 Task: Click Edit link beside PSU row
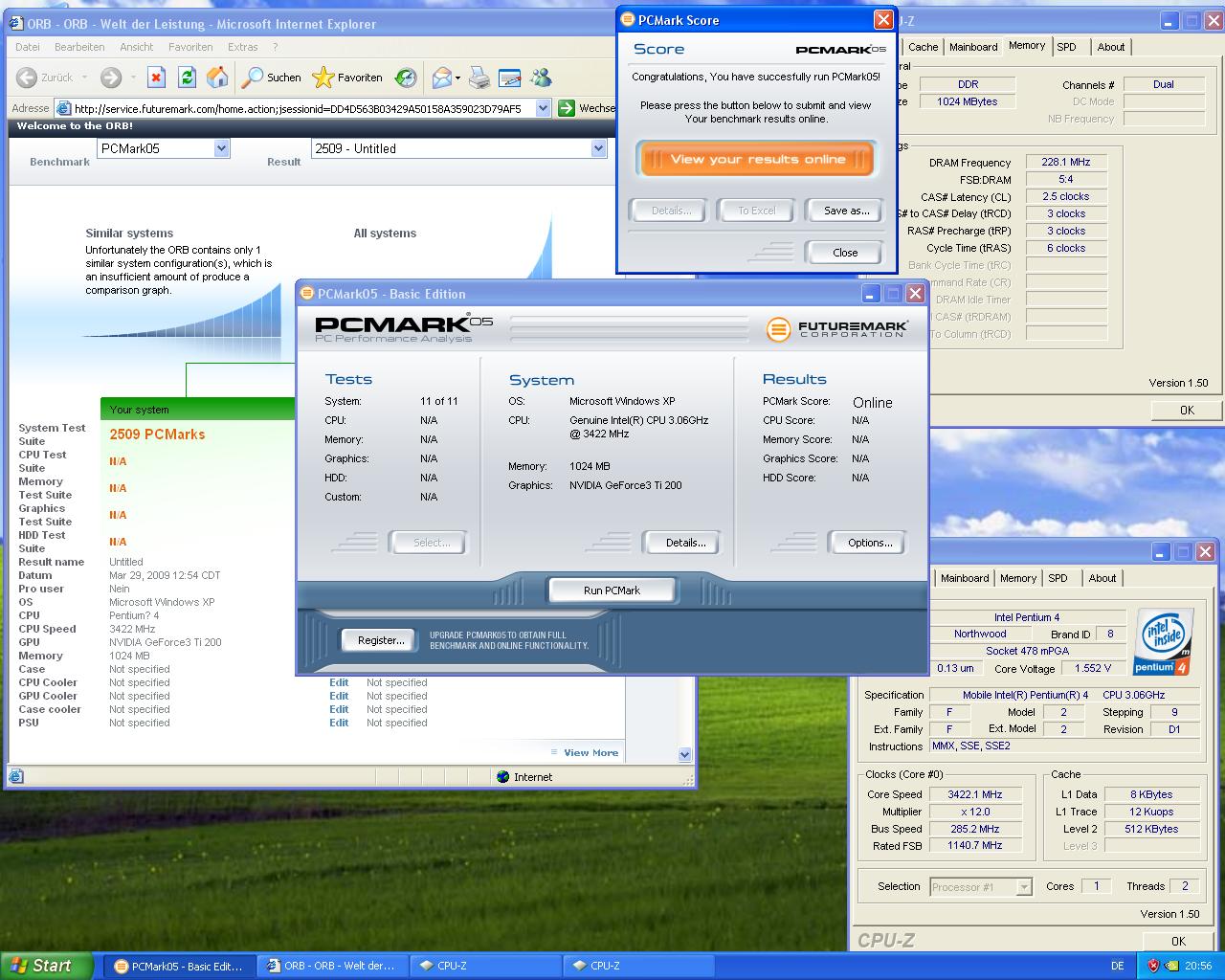(x=339, y=723)
